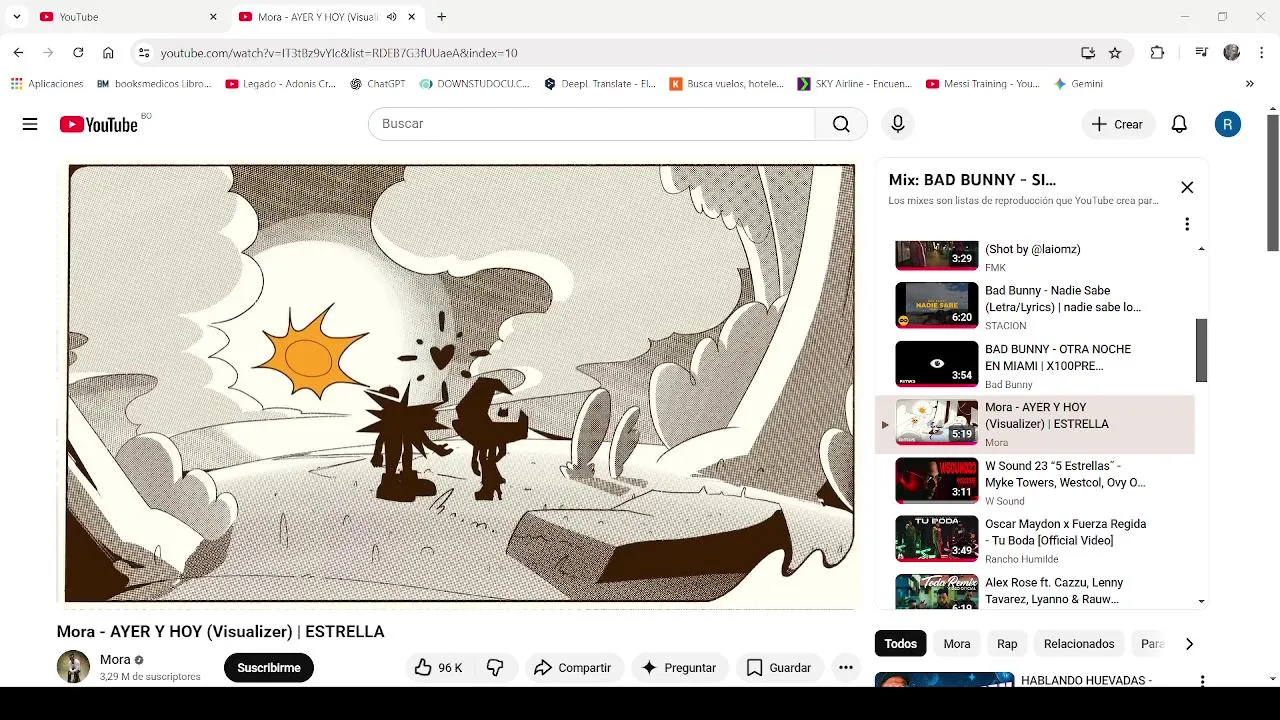Click the Suscribirme button
1280x720 pixels.
point(269,667)
